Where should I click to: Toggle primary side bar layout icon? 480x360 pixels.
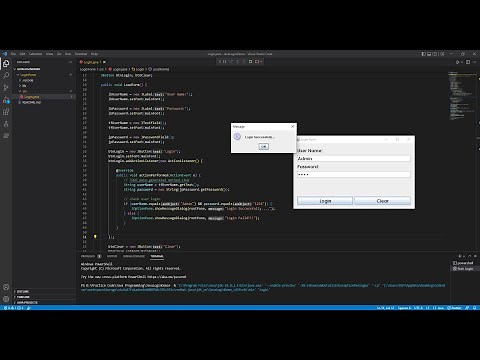click(424, 54)
